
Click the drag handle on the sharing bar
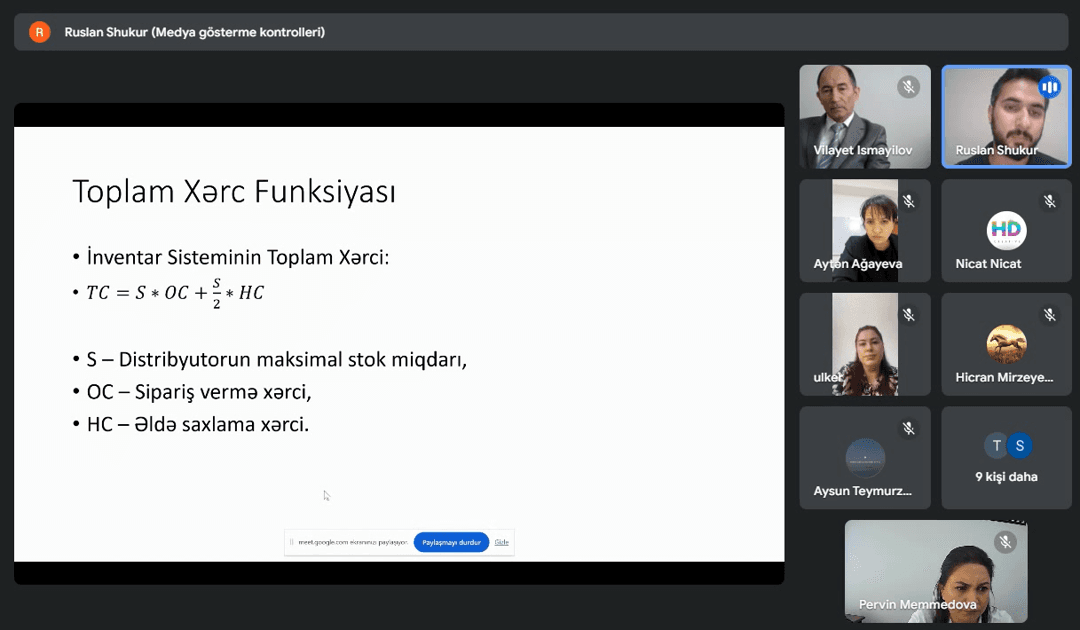[x=291, y=543]
